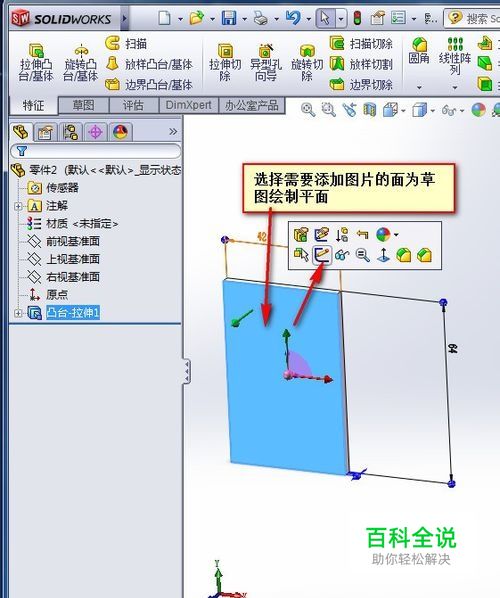The image size is (500, 598).
Task: Click the Linear Pattern (线性阵列) tool
Action: [455, 56]
